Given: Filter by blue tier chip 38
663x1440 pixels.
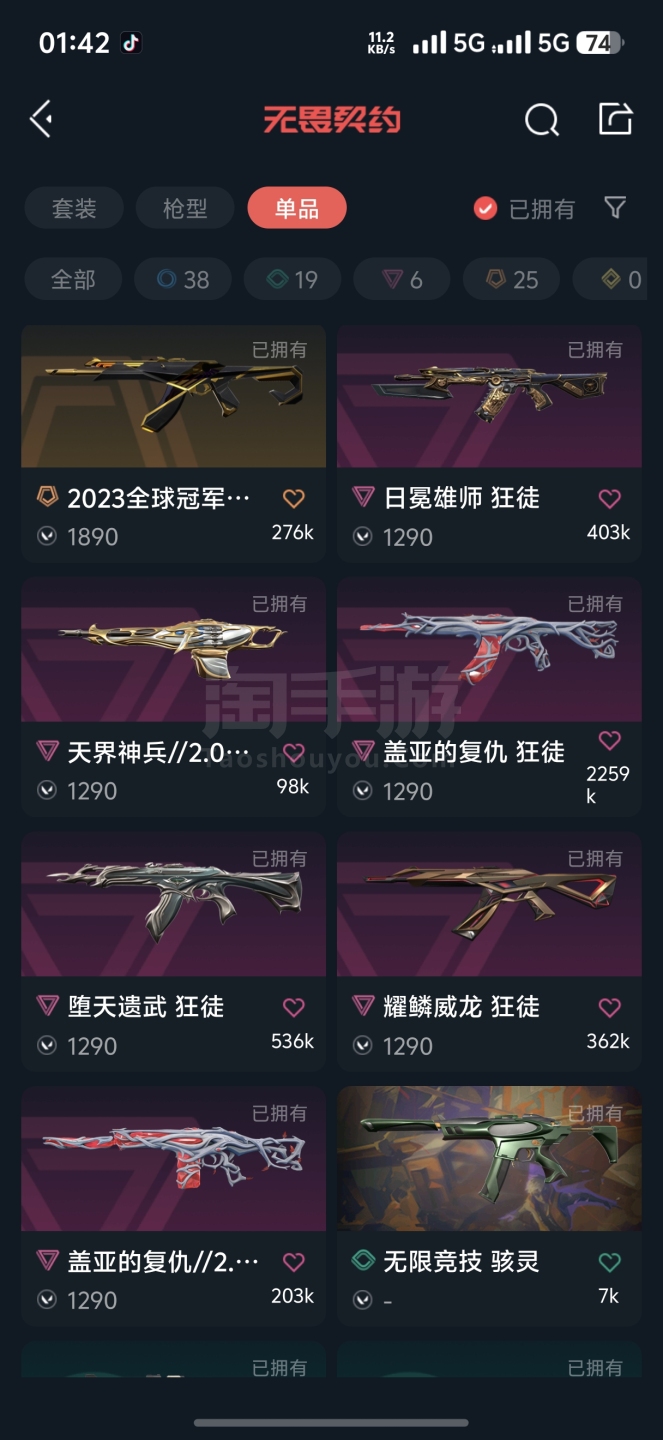Looking at the screenshot, I should pyautogui.click(x=183, y=280).
